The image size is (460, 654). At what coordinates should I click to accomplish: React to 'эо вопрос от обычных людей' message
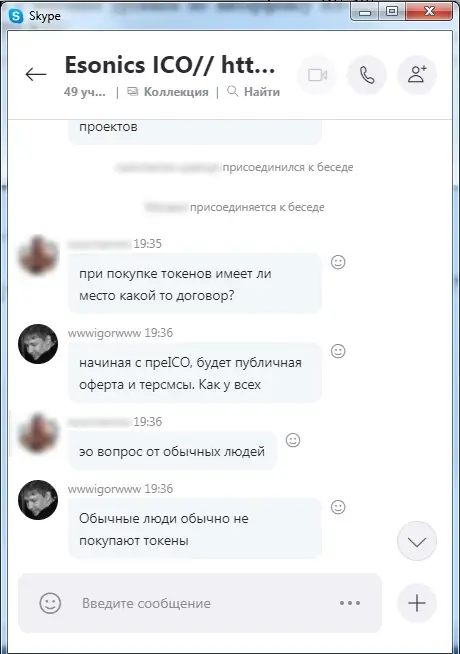pos(293,440)
